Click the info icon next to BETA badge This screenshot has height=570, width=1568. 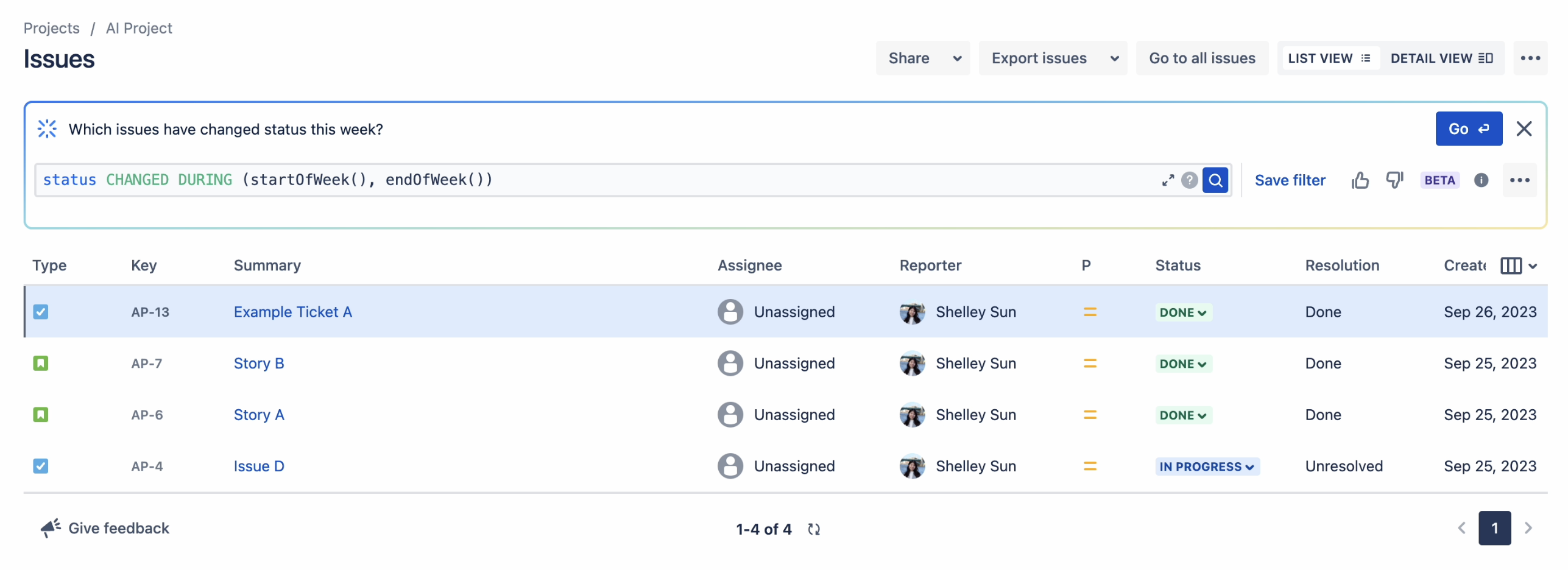pyautogui.click(x=1481, y=180)
